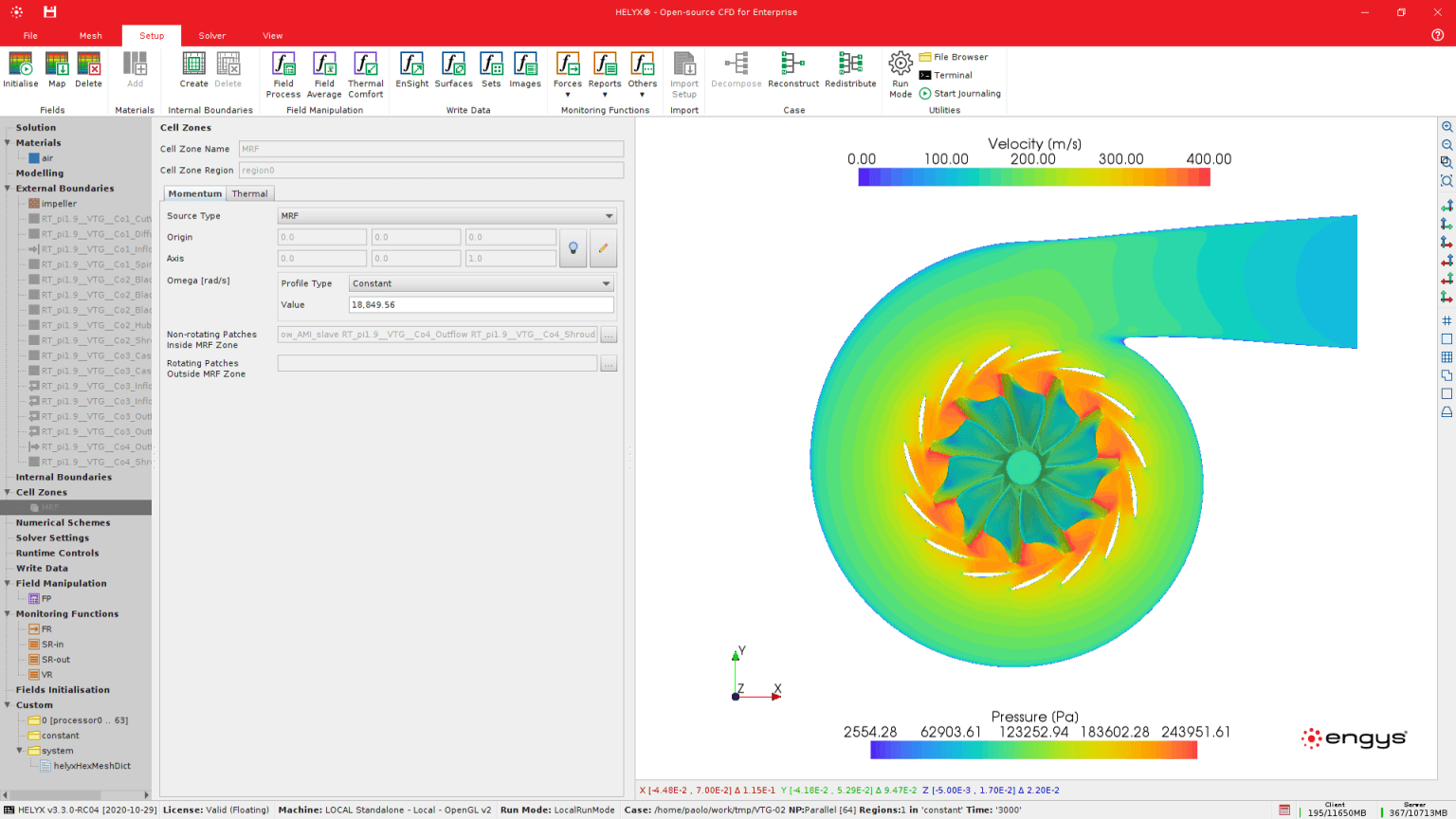Switch to the Mesh ribbon tab
The width and height of the screenshot is (1456, 819).
pos(91,36)
